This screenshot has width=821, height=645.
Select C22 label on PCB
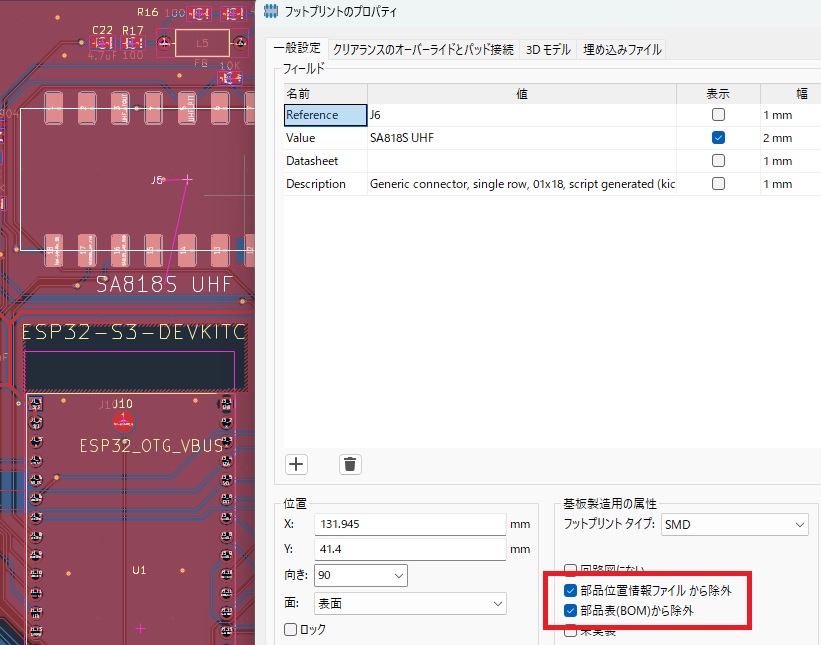tap(102, 30)
